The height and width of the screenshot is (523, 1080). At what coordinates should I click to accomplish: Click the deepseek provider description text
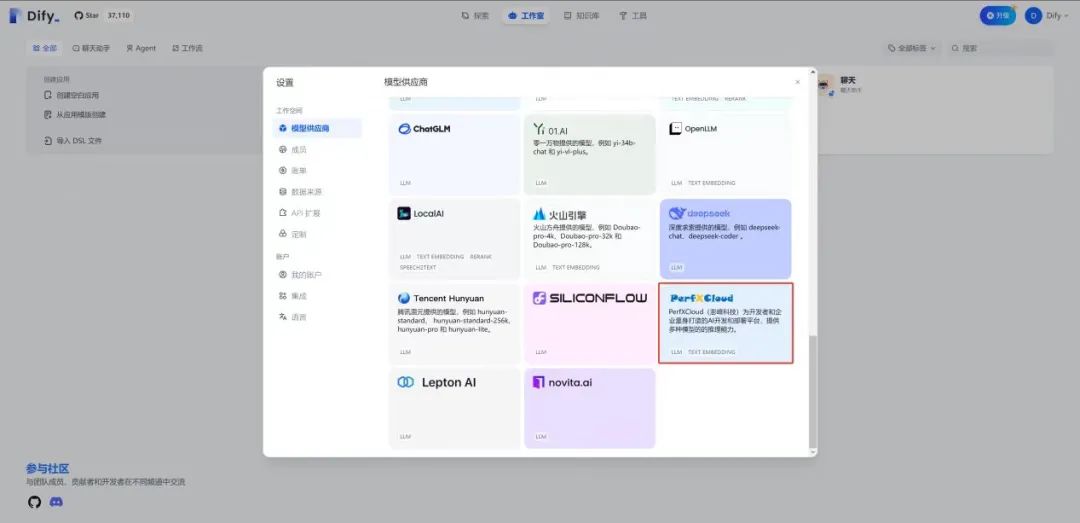[724, 232]
